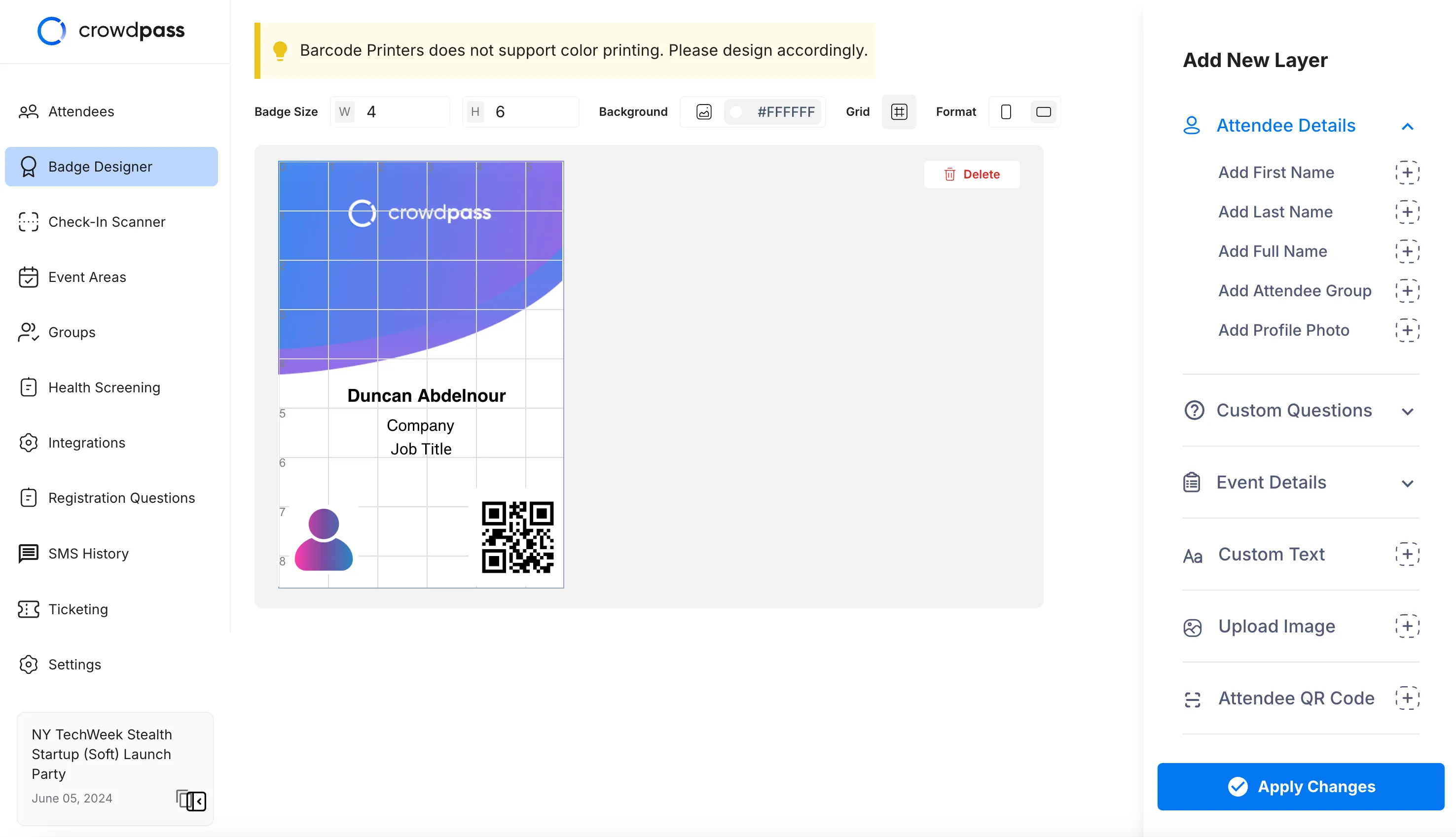This screenshot has height=837, width=1456.
Task: Click the background image upload icon
Action: [x=704, y=111]
